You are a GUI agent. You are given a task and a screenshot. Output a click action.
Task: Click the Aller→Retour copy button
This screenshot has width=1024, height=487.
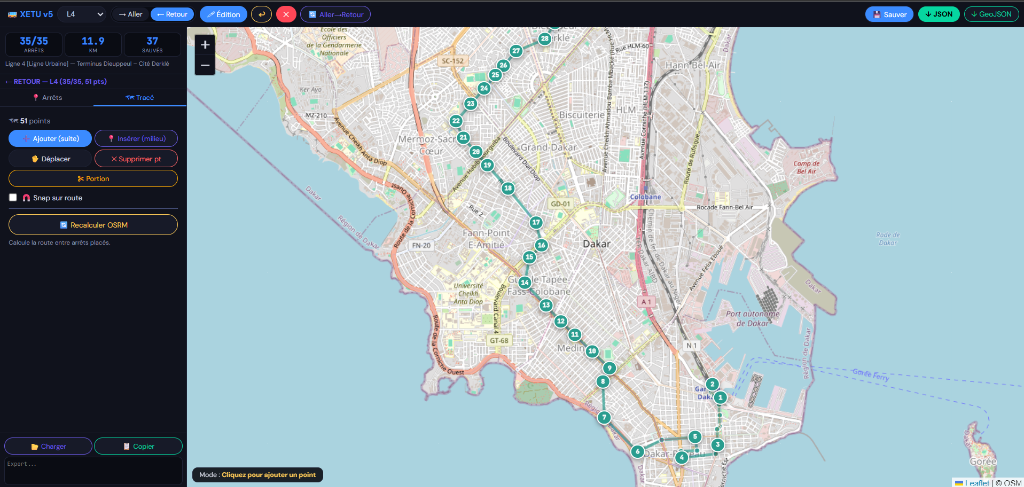[x=336, y=14]
